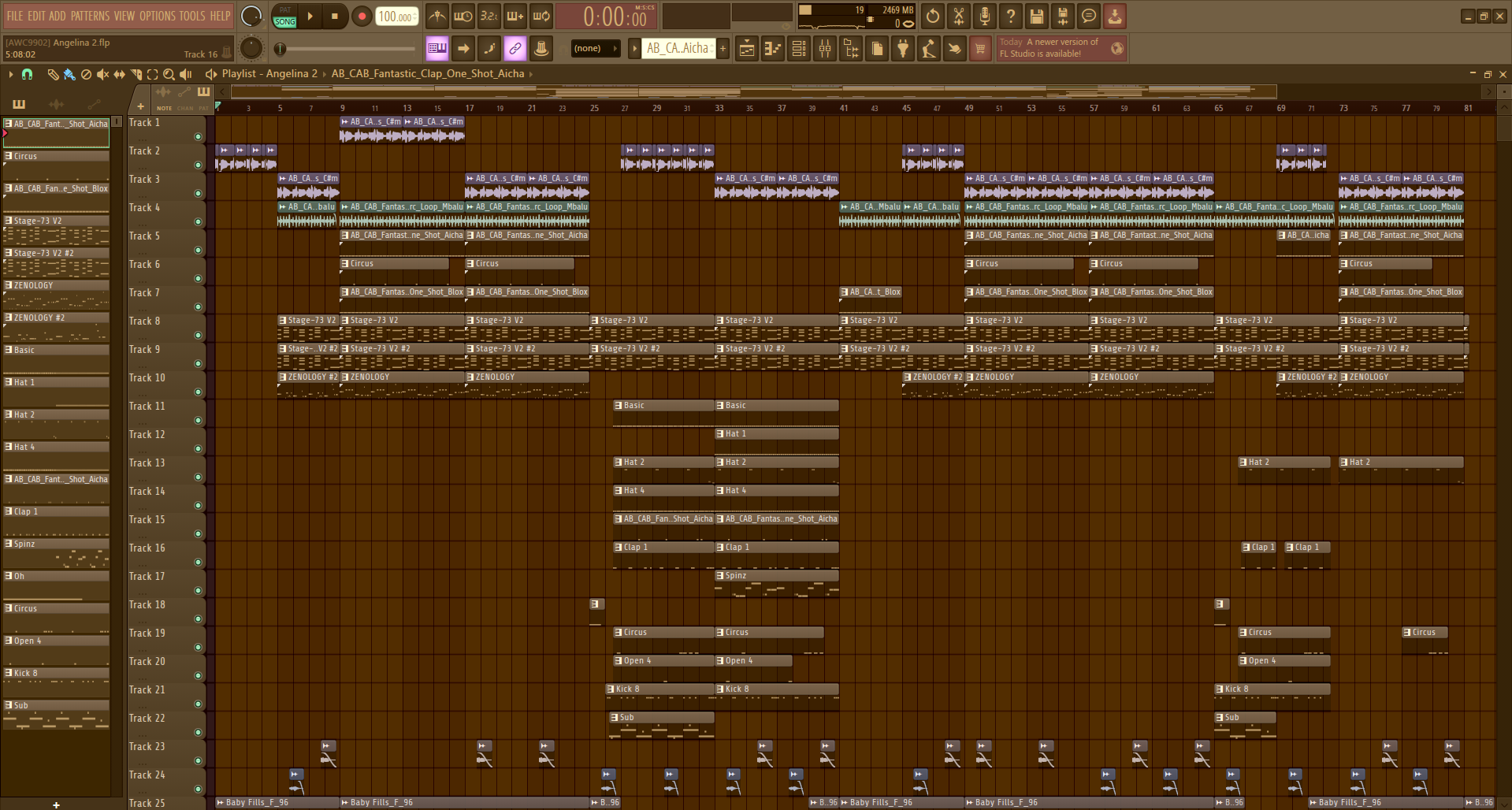Open the pattern menu arrow before pattern name
The width and height of the screenshot is (1512, 810).
(634, 49)
